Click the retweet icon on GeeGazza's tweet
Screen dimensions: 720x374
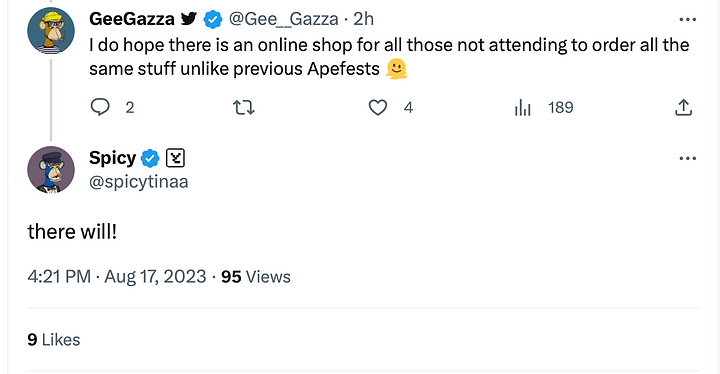243,108
